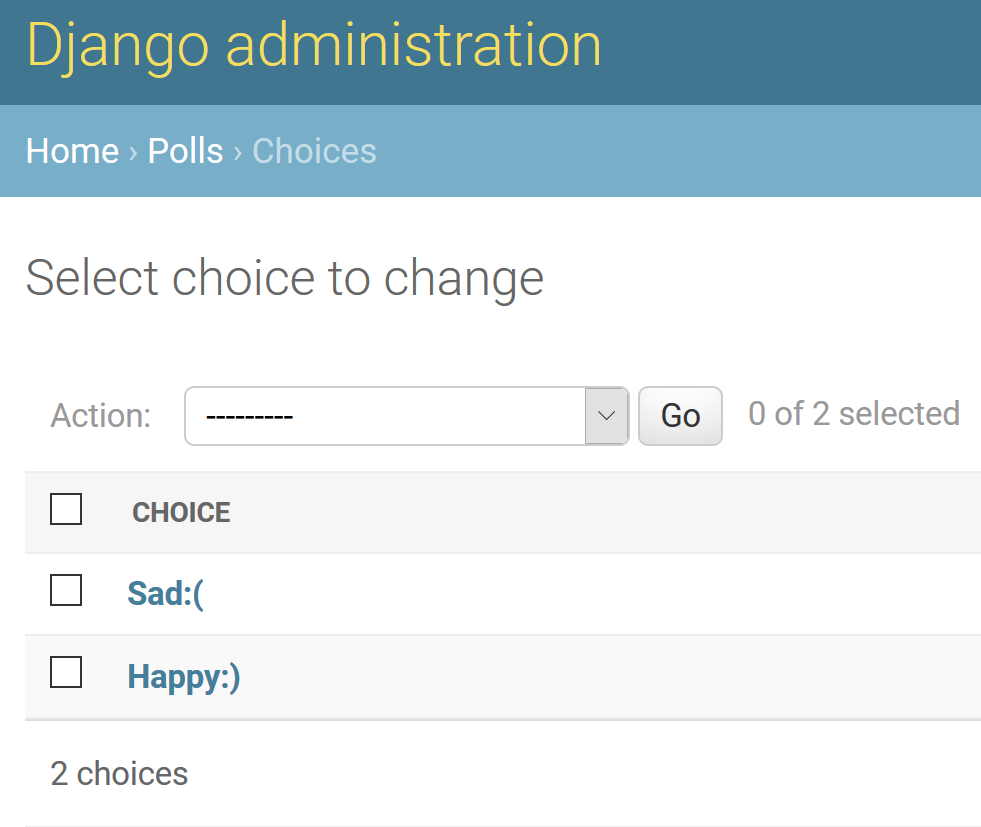Go to Home in the breadcrumbs
981x827 pixels.
[72, 151]
